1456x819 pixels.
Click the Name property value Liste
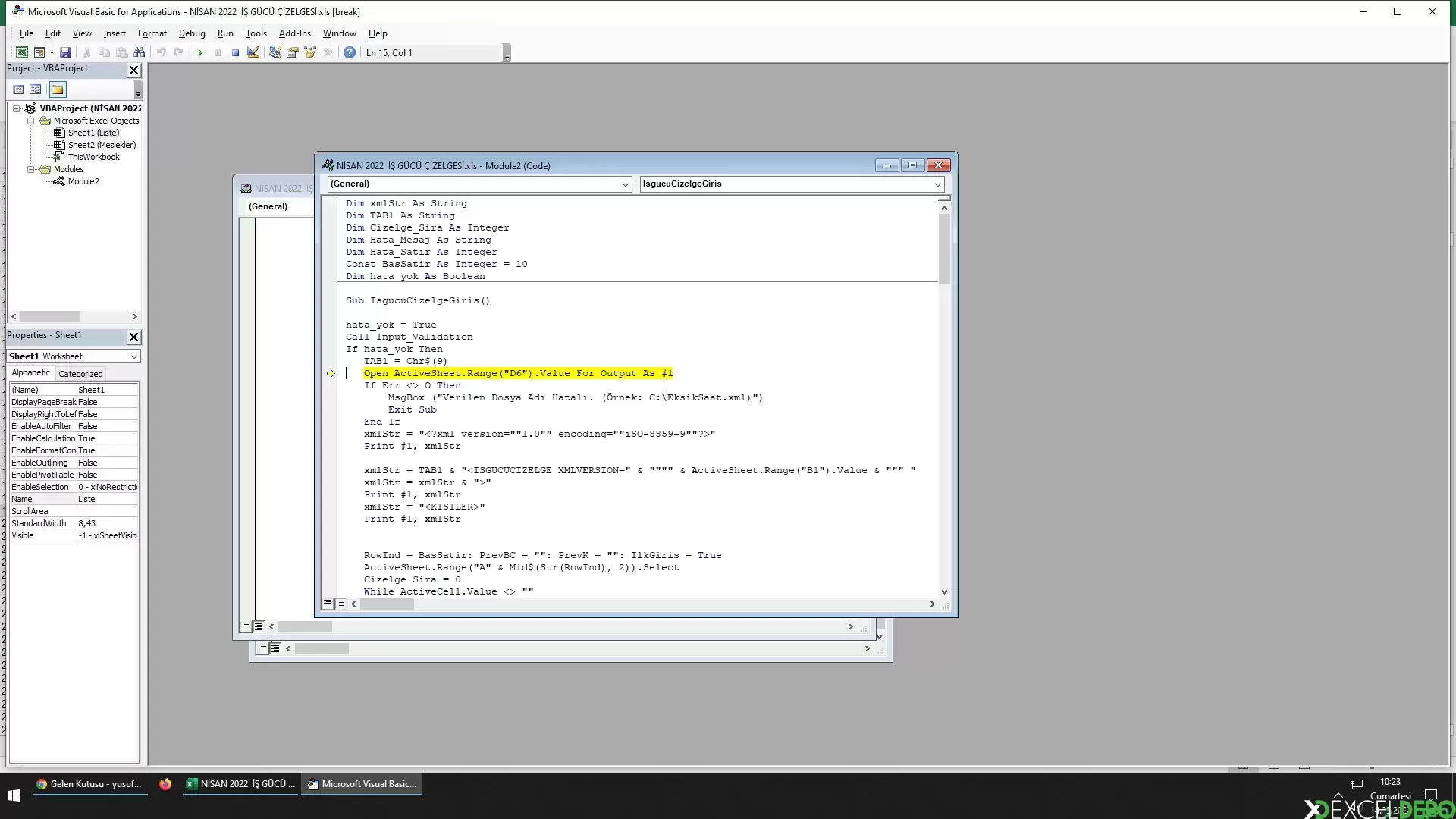click(108, 499)
